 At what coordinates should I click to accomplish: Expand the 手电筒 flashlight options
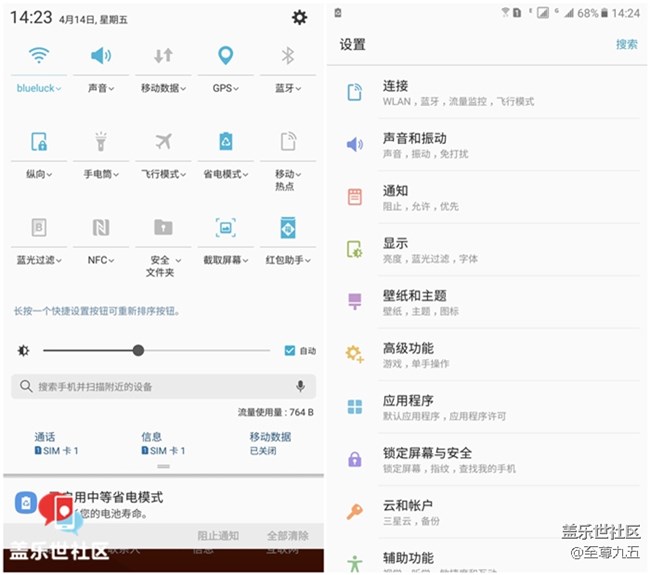coord(101,174)
